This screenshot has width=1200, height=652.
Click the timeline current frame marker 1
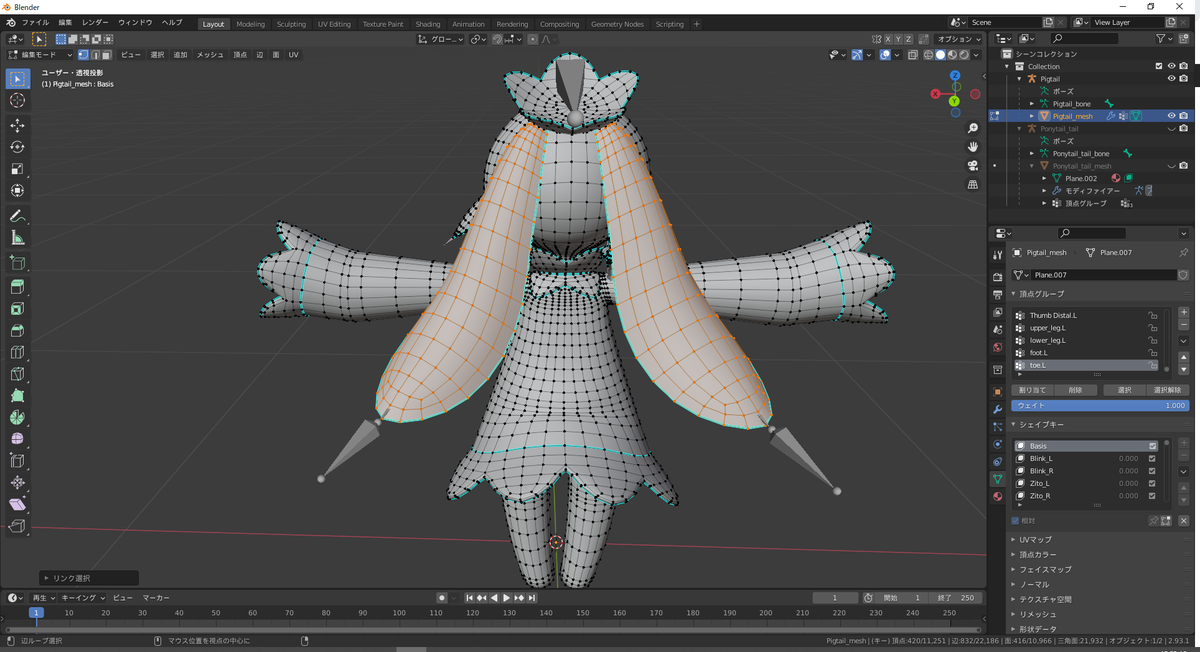36,612
